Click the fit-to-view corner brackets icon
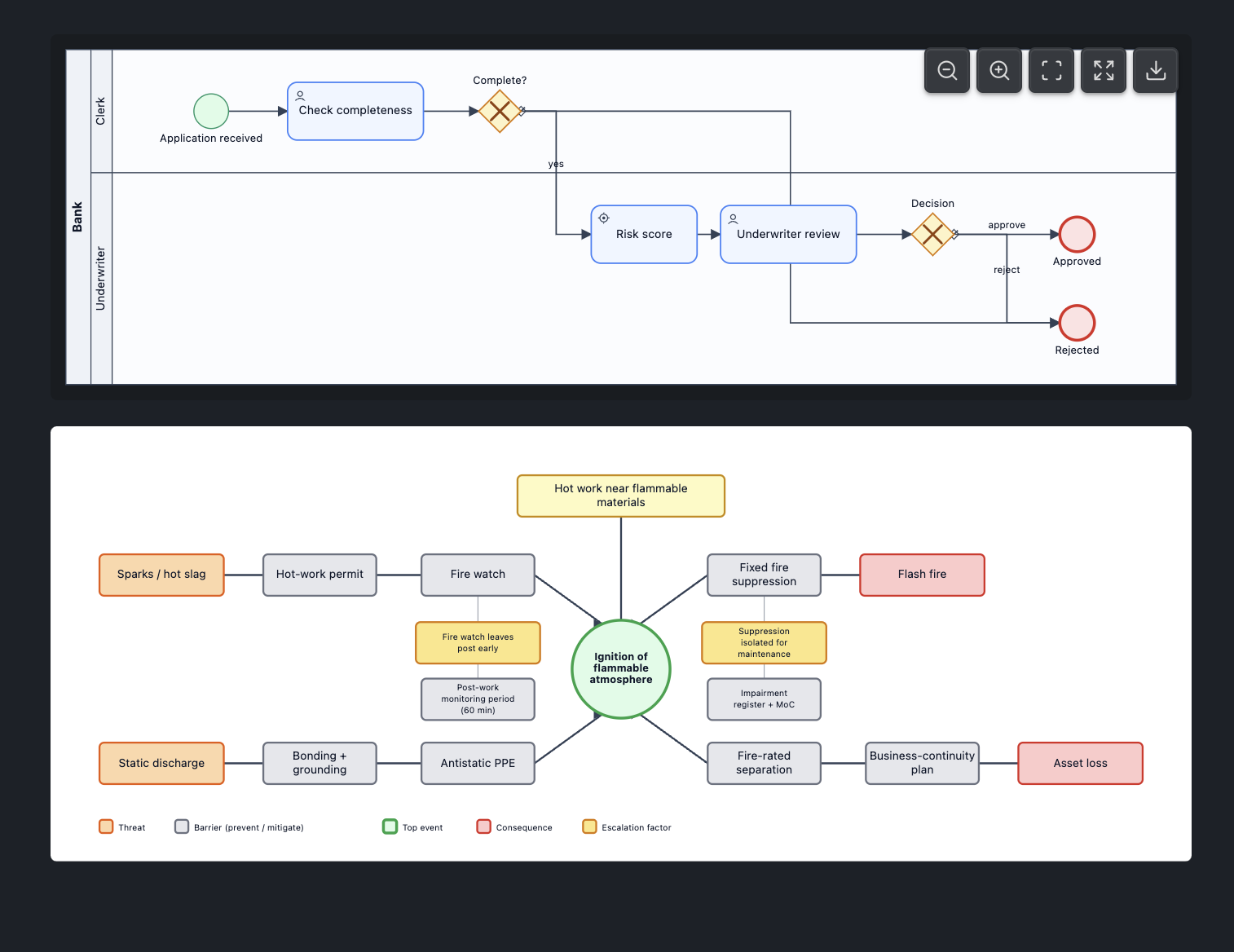 (1051, 70)
